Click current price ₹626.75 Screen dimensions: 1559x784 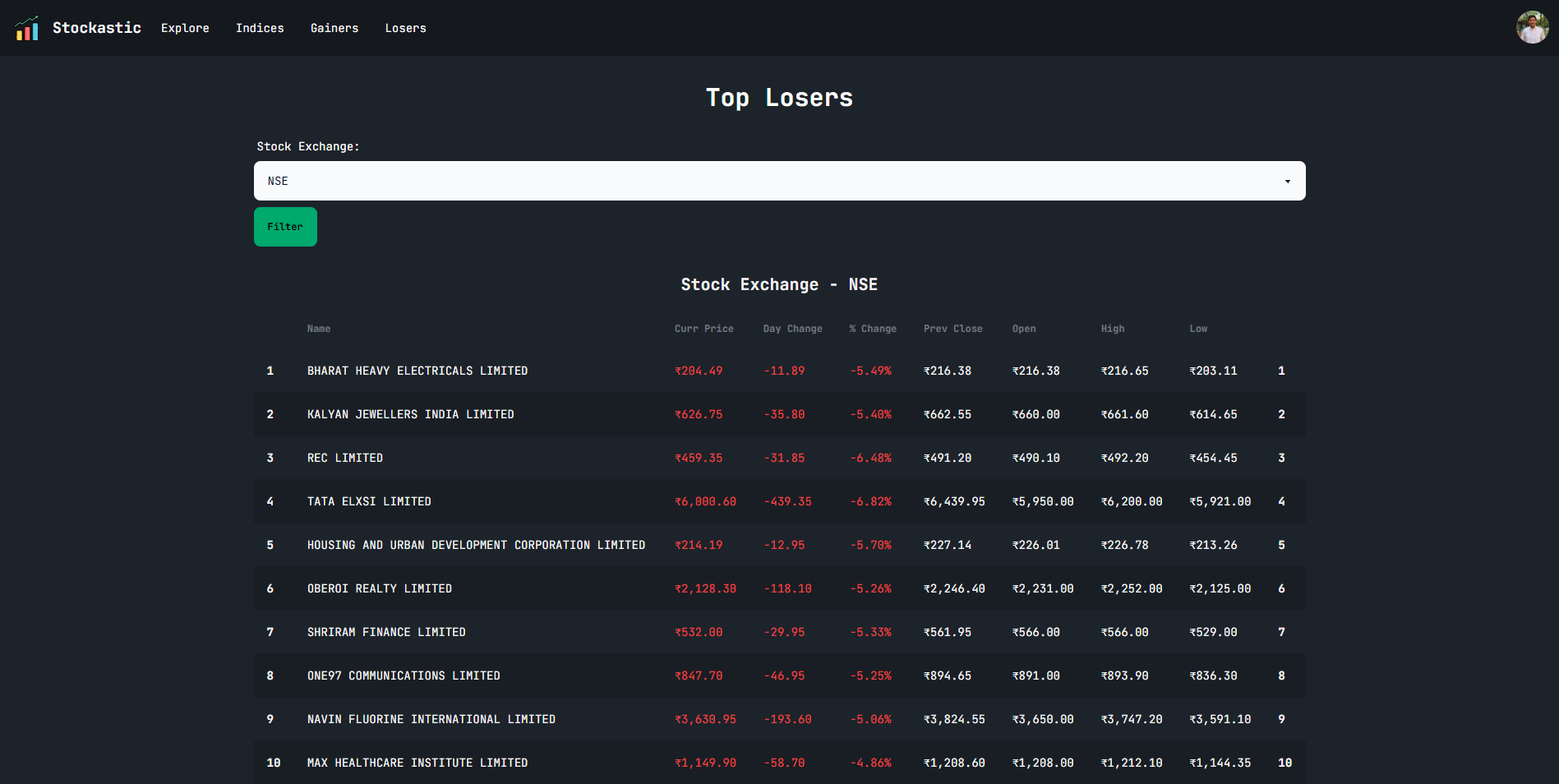point(699,414)
